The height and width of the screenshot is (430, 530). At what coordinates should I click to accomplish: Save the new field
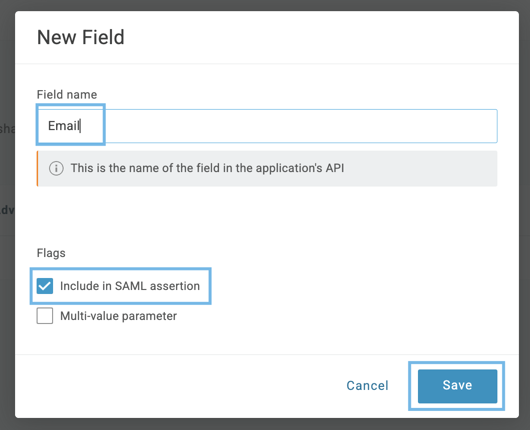click(x=457, y=386)
